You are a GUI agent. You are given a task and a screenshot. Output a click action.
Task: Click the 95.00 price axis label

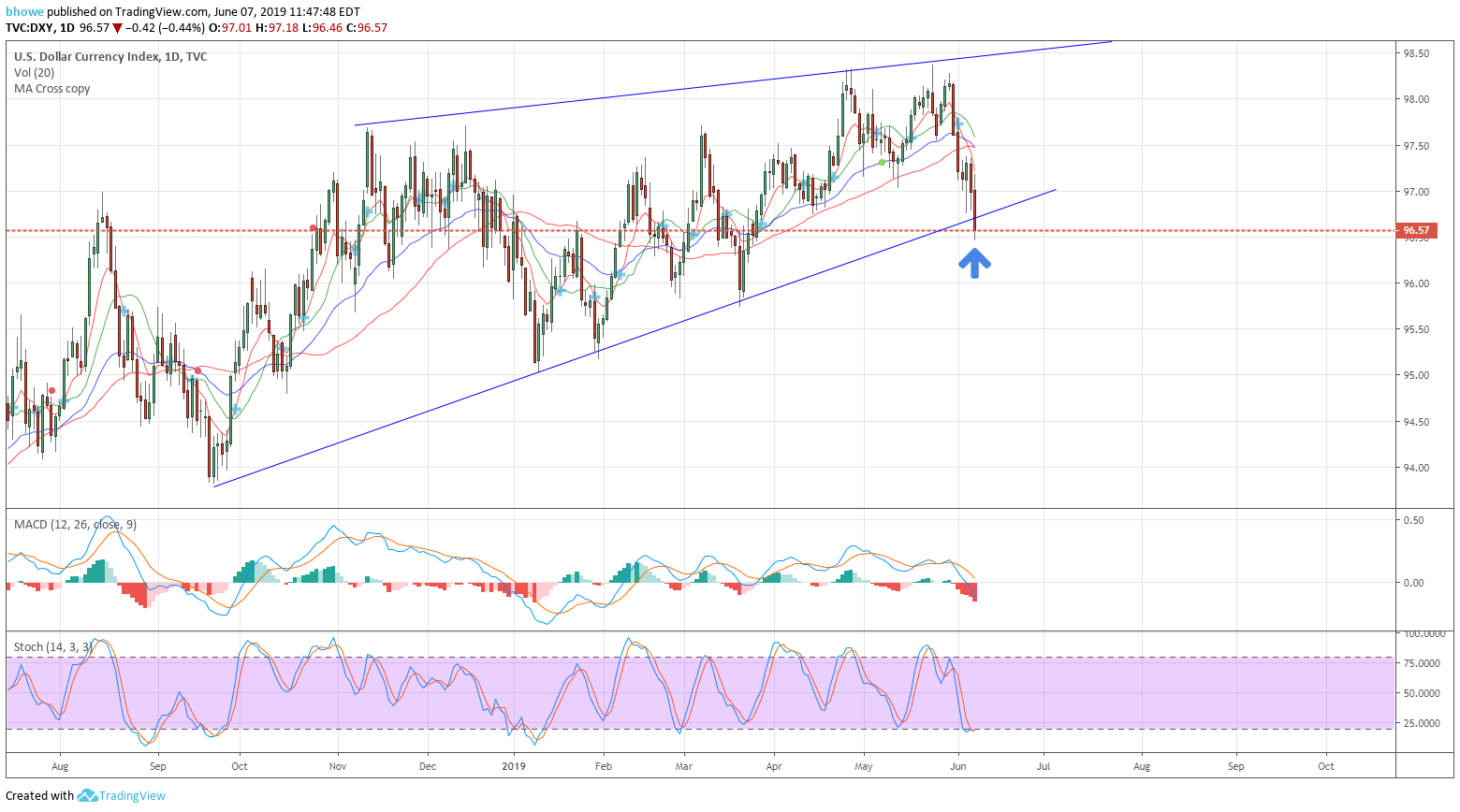tap(1415, 375)
